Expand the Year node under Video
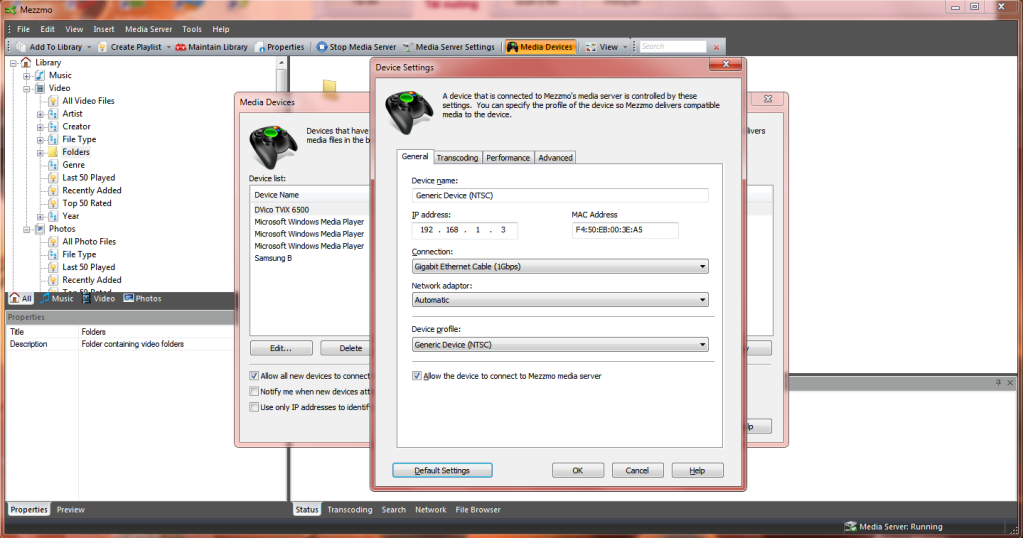The image size is (1023, 538). pos(40,217)
